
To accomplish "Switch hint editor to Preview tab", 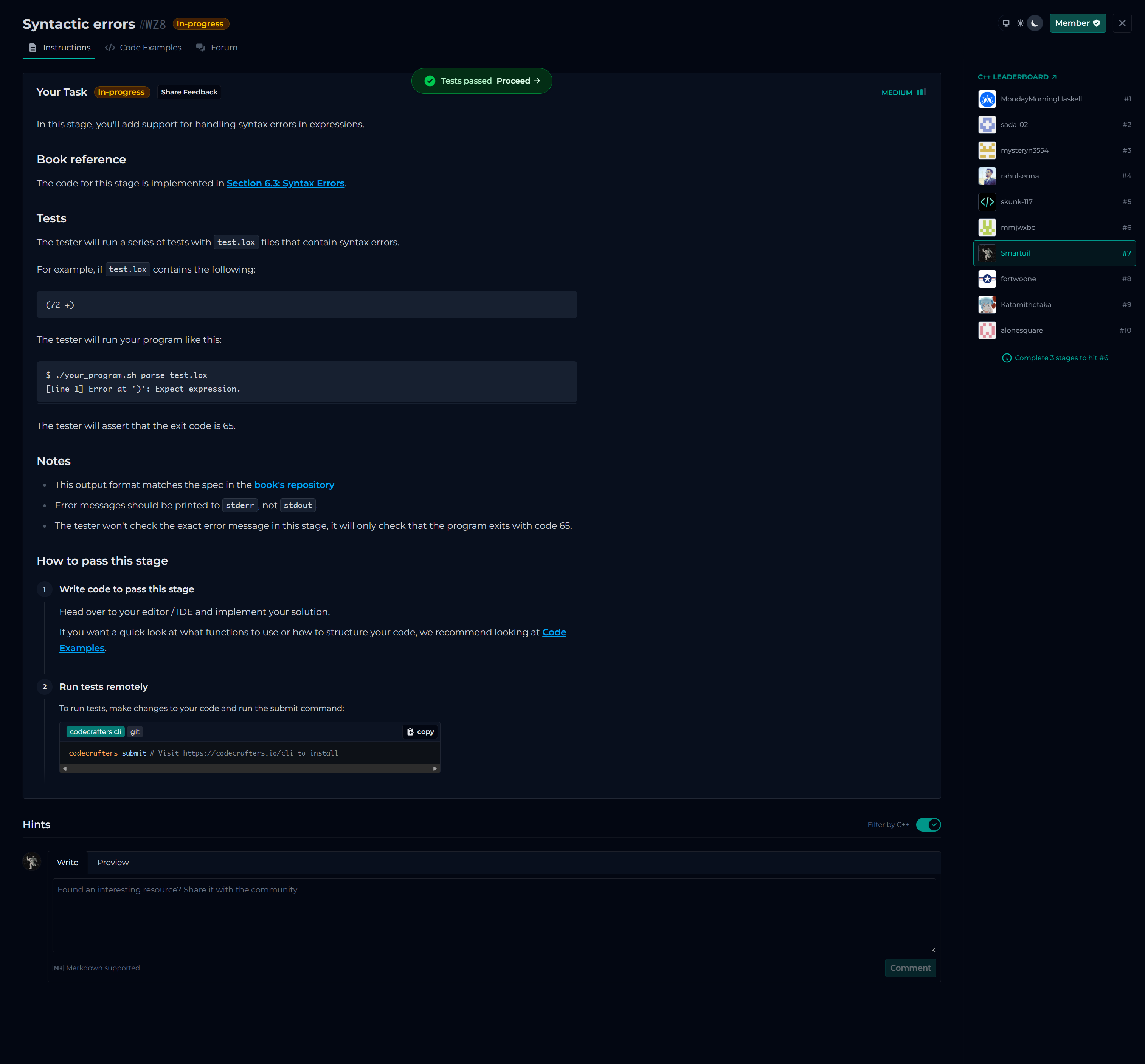I will [x=113, y=863].
